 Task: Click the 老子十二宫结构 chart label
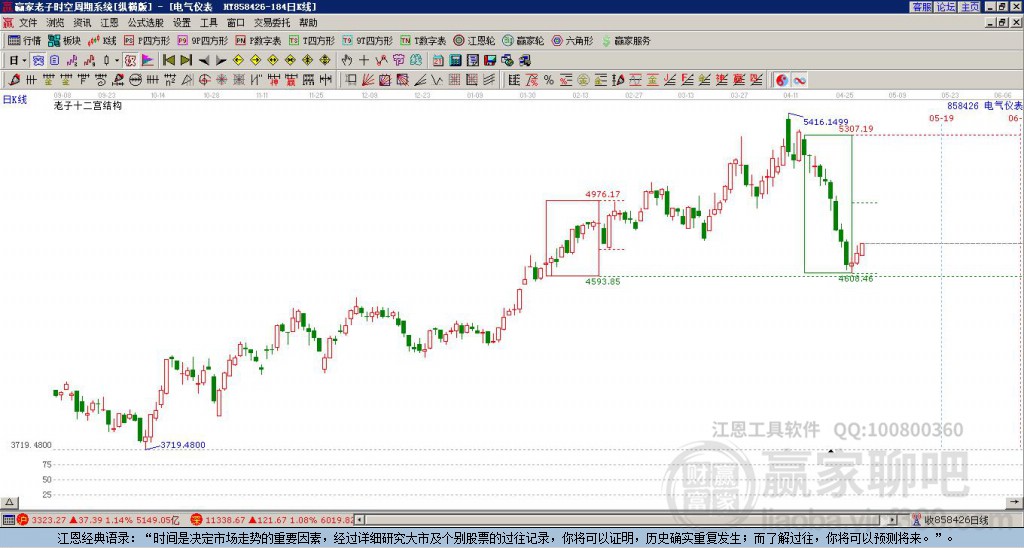[x=88, y=105]
